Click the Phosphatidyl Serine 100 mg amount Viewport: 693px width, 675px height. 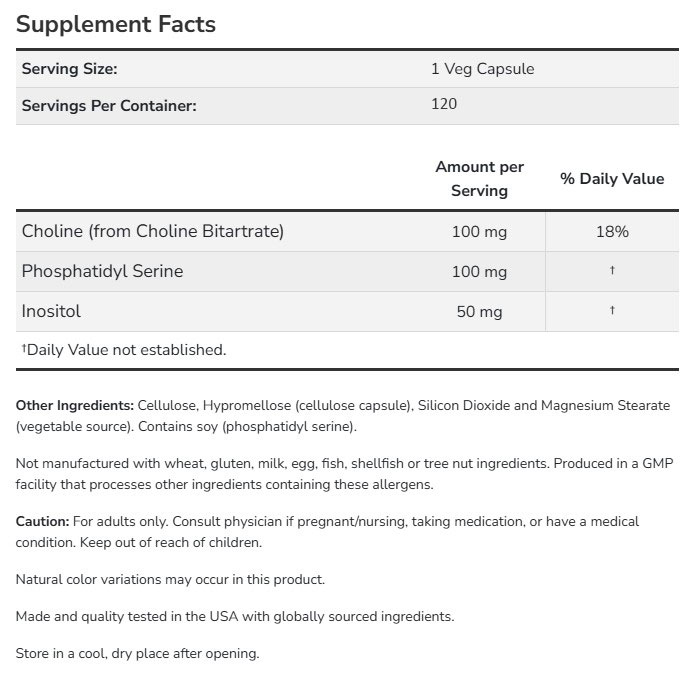[x=480, y=271]
